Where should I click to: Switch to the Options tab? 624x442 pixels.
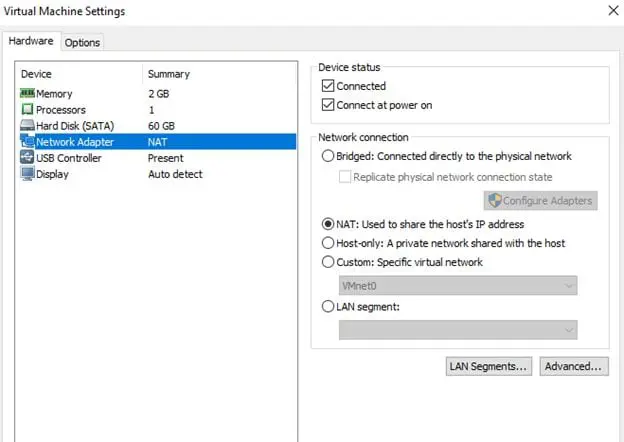[x=82, y=42]
